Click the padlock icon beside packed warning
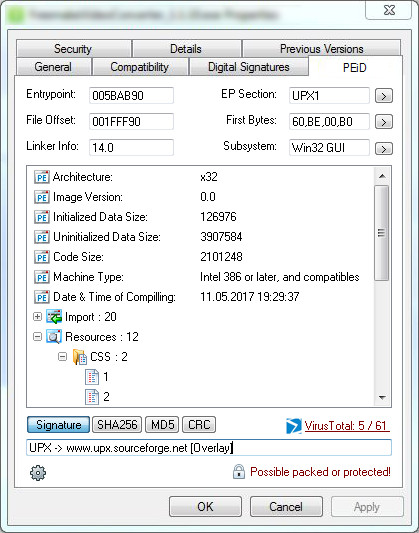 coord(239,472)
